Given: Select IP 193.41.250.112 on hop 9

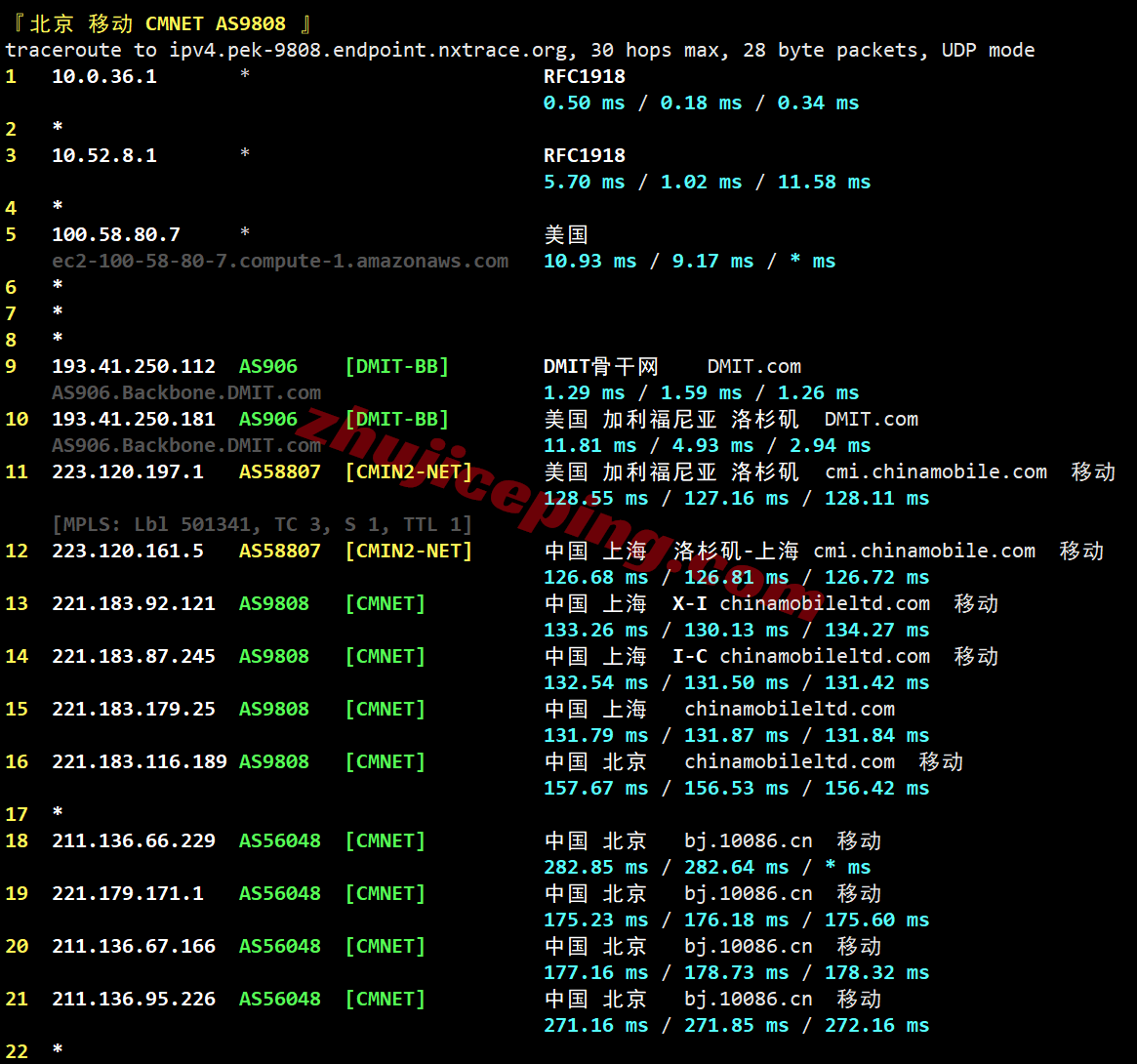Looking at the screenshot, I should point(134,366).
